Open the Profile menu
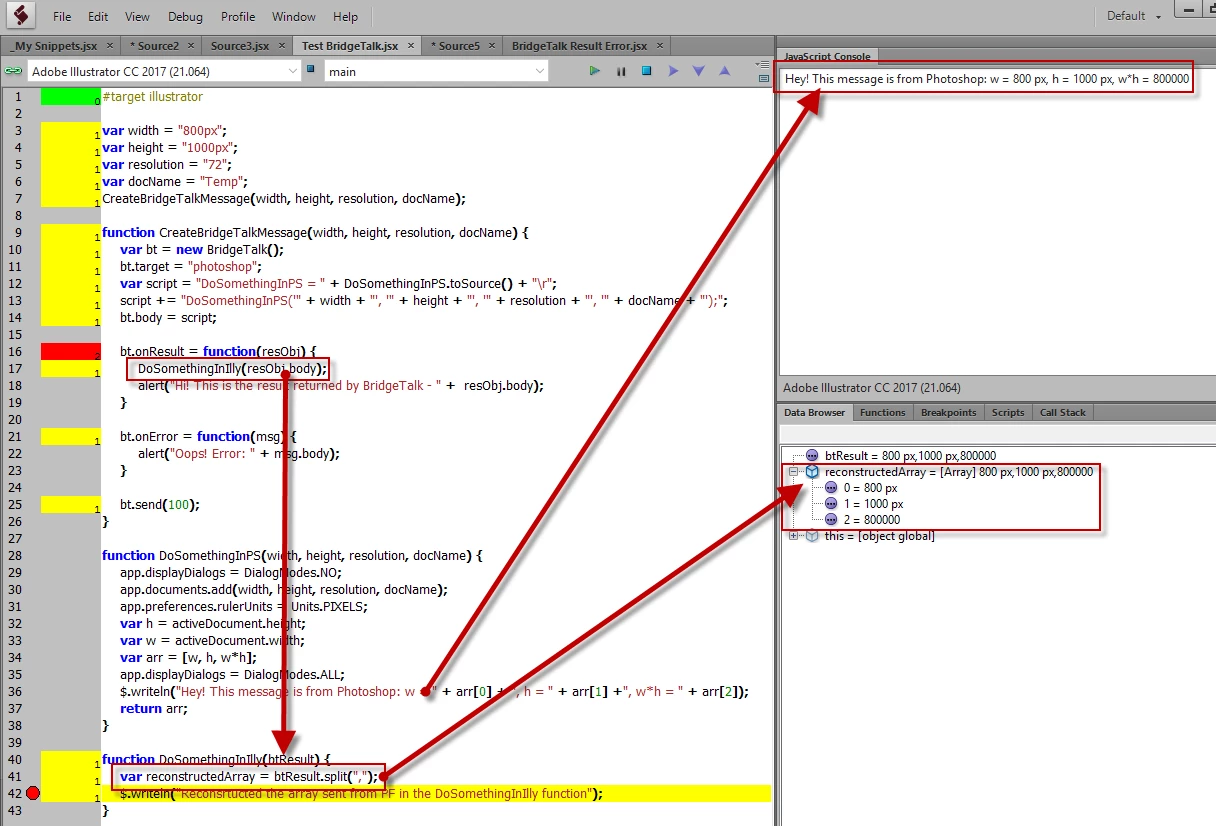Image resolution: width=1216 pixels, height=826 pixels. [x=238, y=17]
